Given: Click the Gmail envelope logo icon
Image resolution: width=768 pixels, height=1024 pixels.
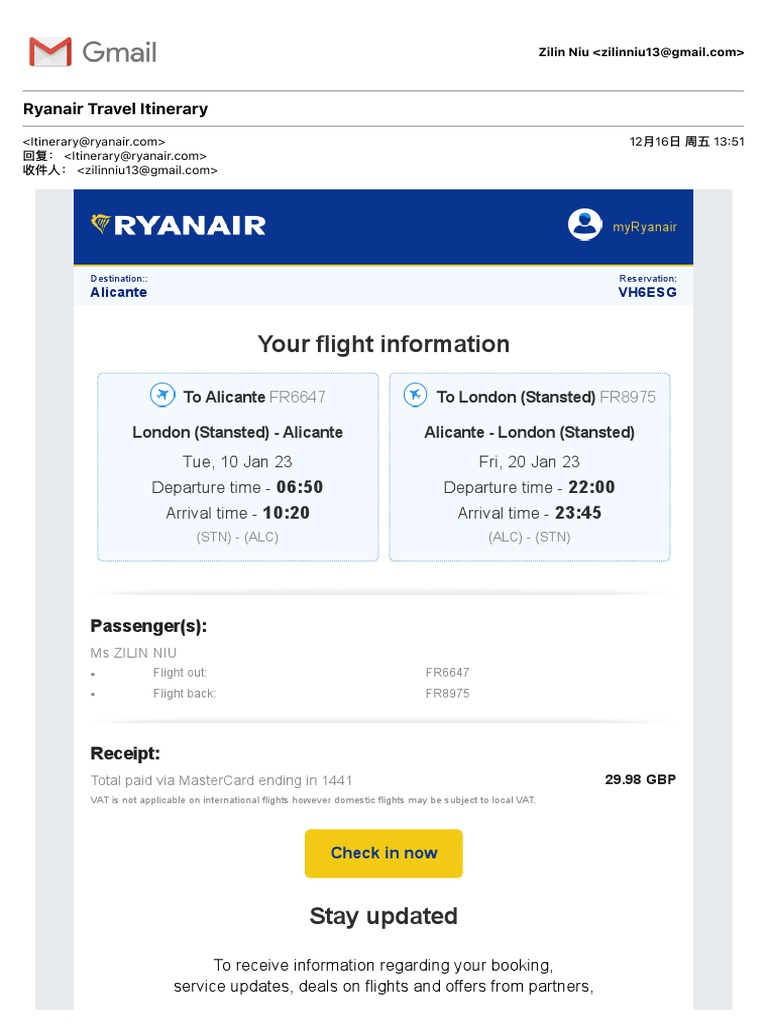Looking at the screenshot, I should pos(50,52).
